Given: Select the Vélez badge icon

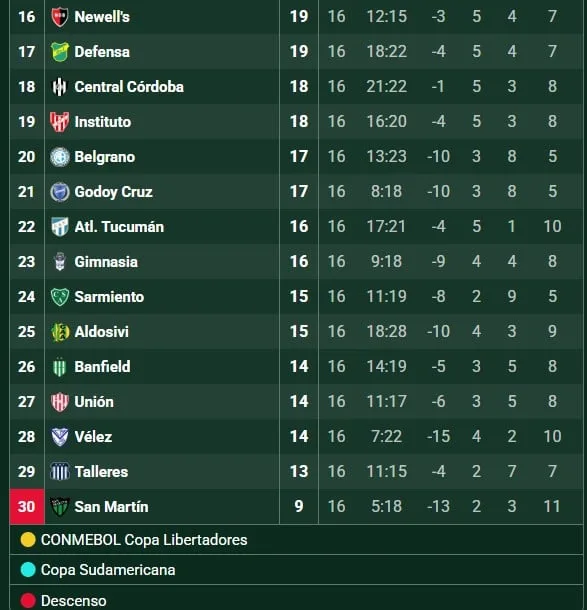Looking at the screenshot, I should (60, 436).
